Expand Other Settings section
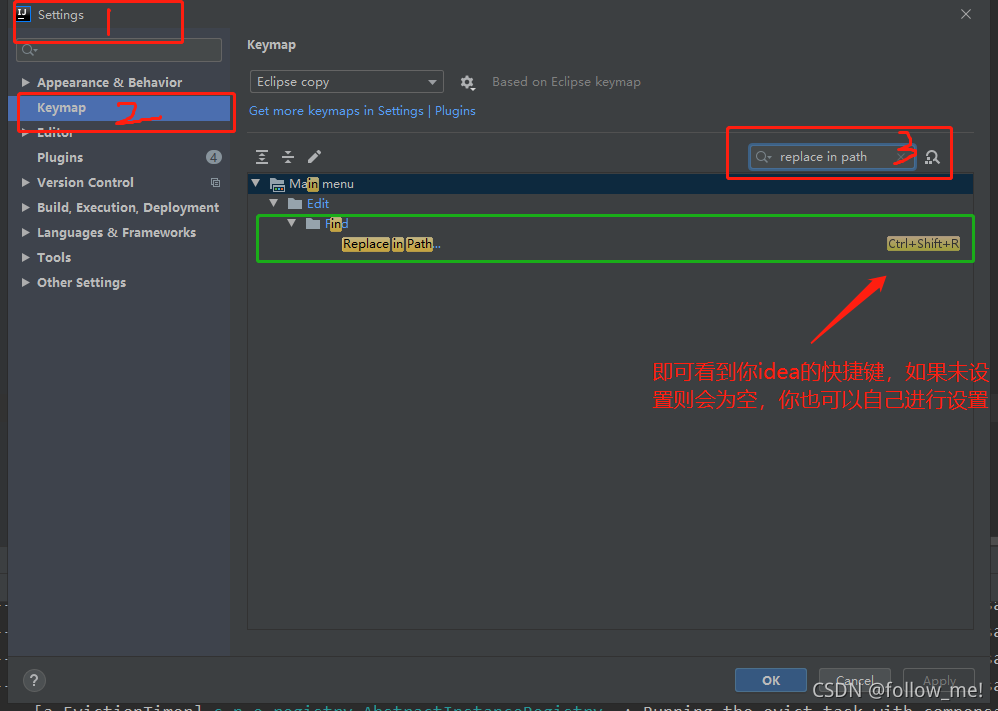 click(x=25, y=282)
